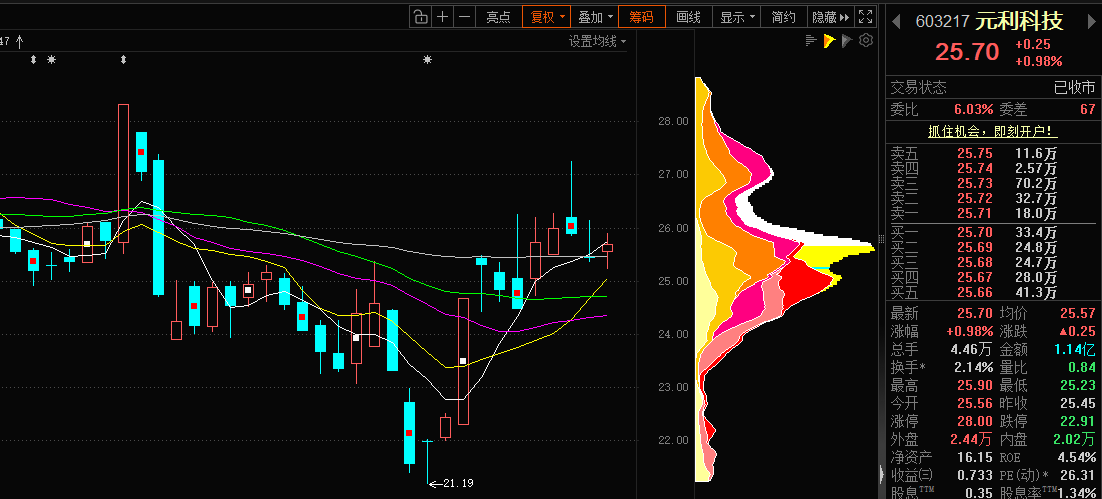Click 卖一 price 25.71
This screenshot has width=1102, height=499.
click(973, 214)
